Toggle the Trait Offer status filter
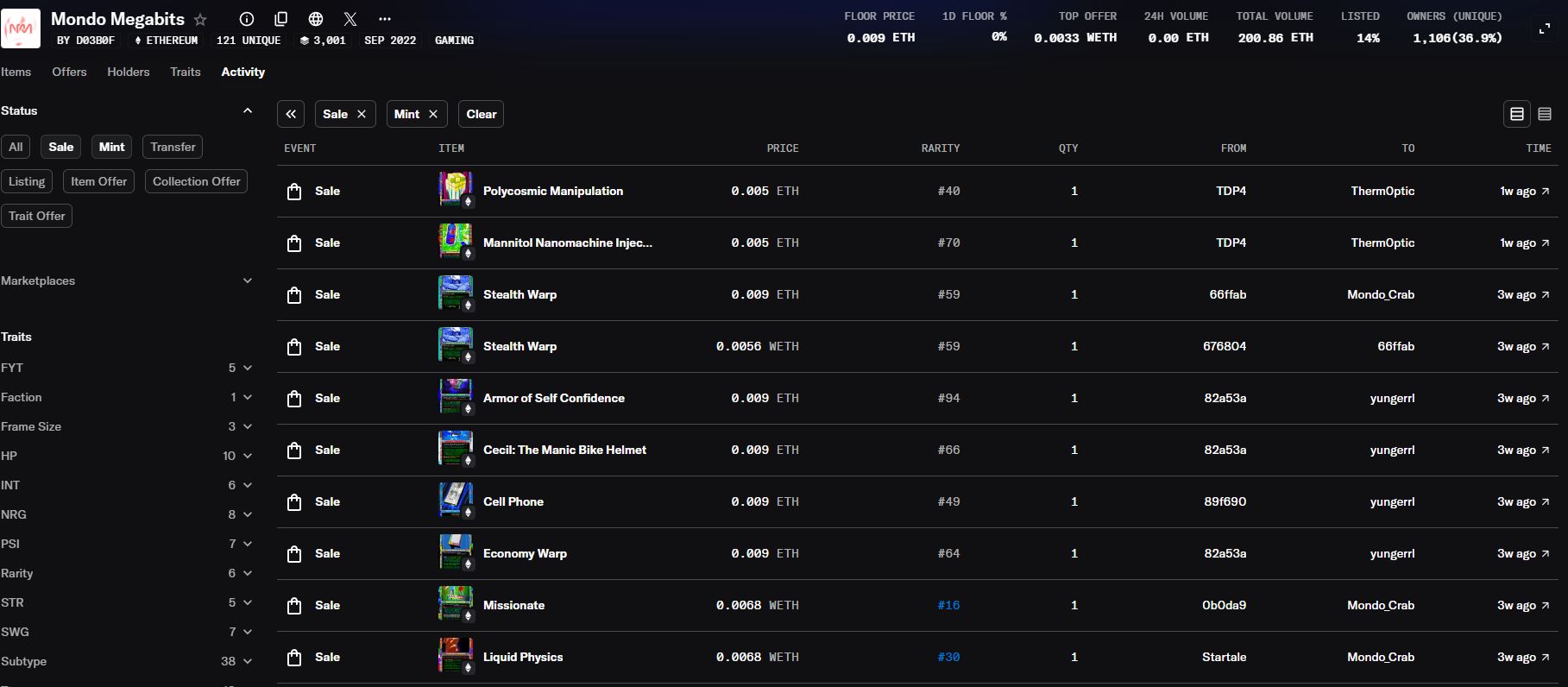The height and width of the screenshot is (687, 1568). point(37,216)
